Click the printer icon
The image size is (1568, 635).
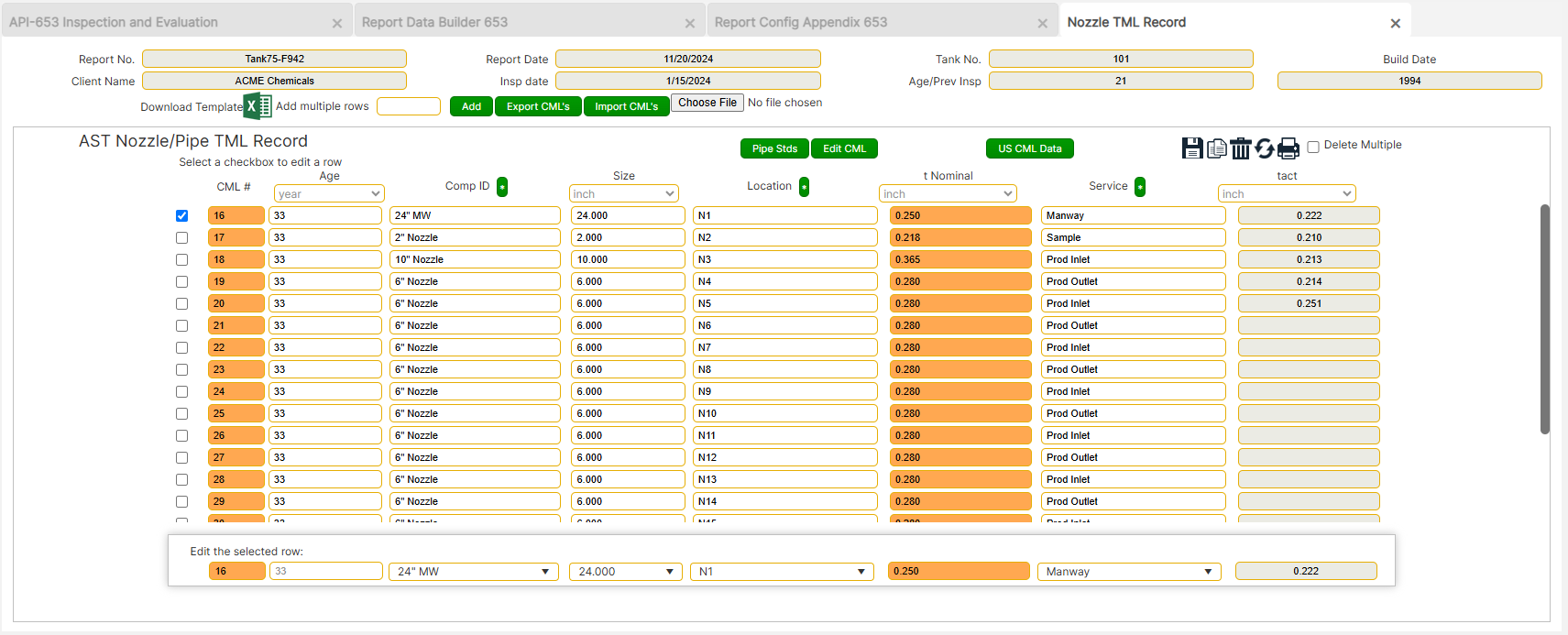pos(1288,148)
